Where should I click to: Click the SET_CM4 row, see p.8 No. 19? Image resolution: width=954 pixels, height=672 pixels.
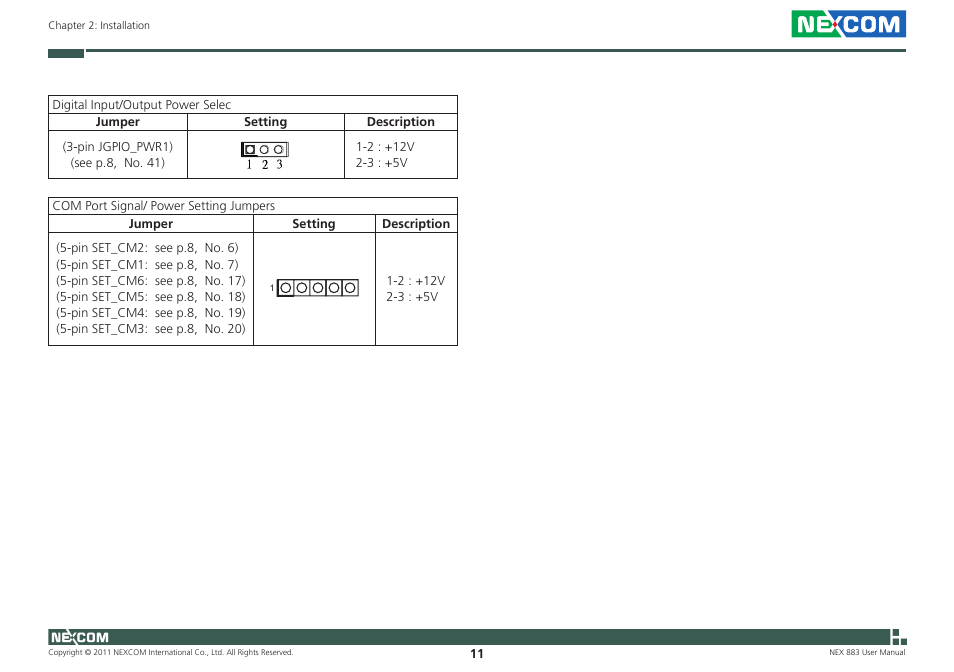pos(150,312)
